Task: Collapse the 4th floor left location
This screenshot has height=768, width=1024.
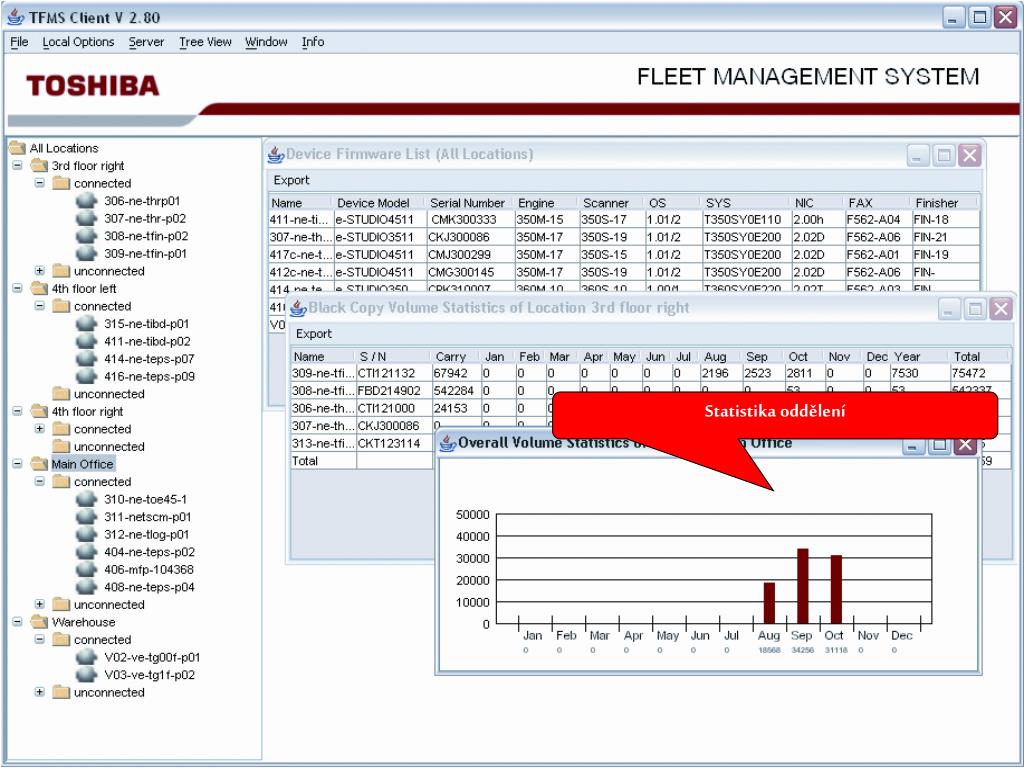Action: (18, 288)
